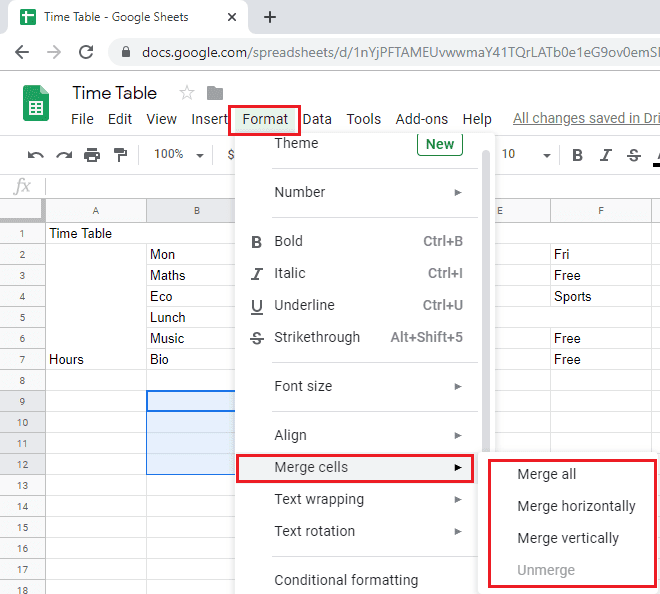Open the Google Sheets home icon

coord(36,103)
